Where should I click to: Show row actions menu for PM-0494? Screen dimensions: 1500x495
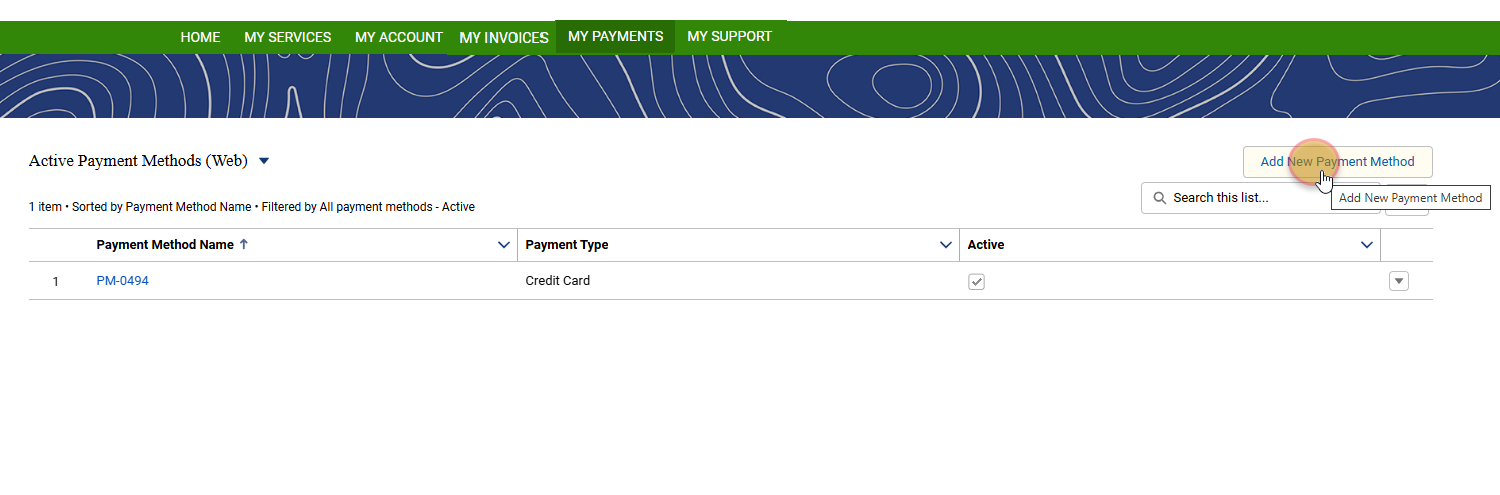pos(1399,282)
